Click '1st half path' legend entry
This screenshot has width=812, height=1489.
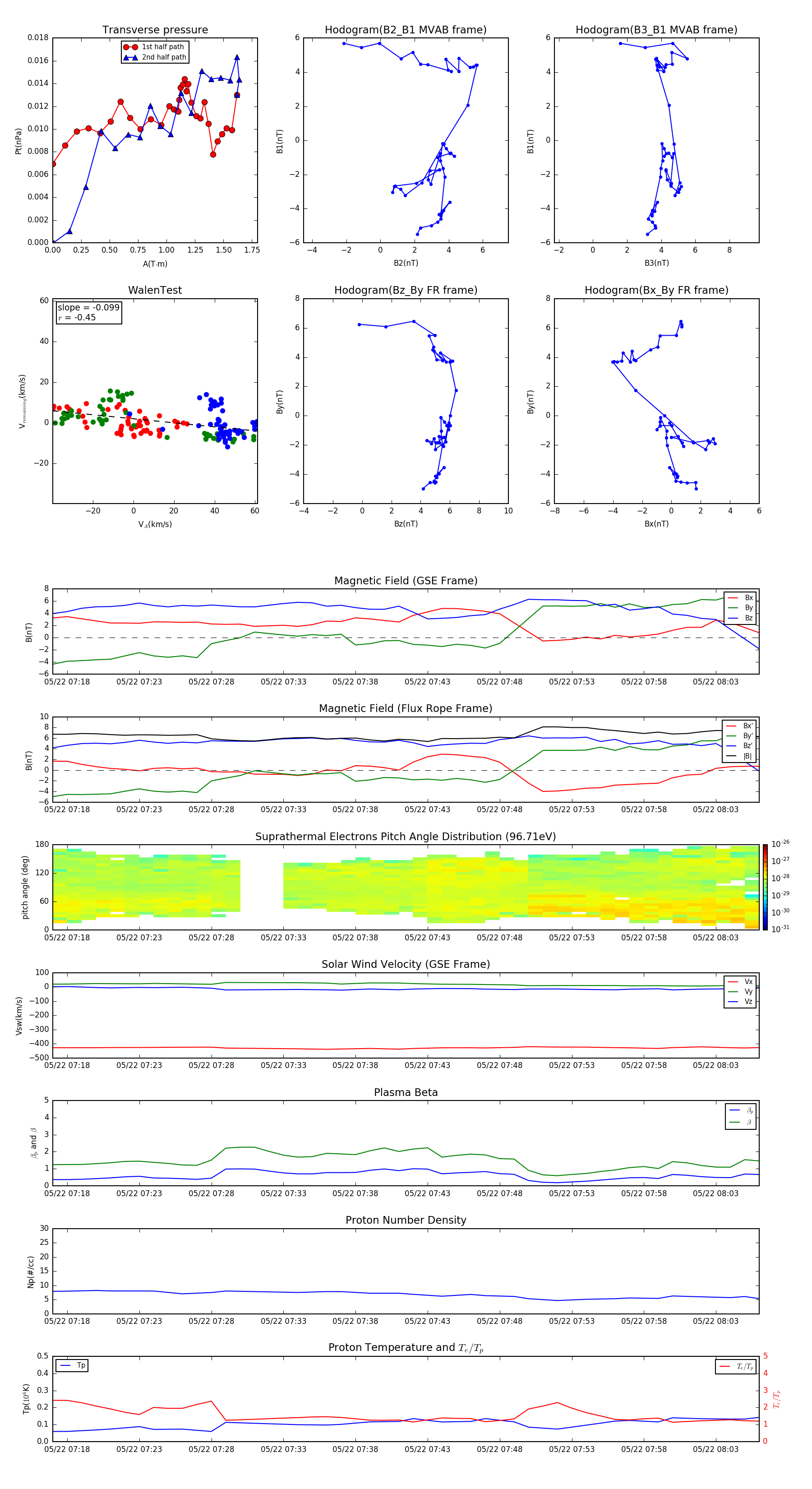154,47
